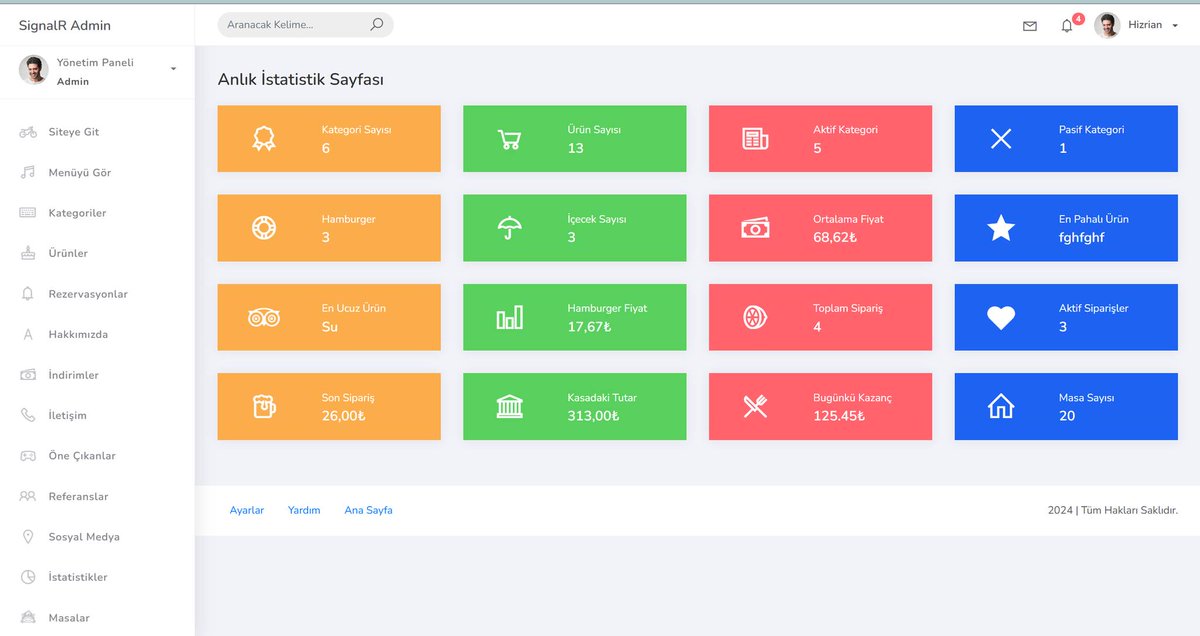1200x636 pixels.
Task: Click the banknote icon on Ortalama Fiyat card
Action: click(x=755, y=228)
